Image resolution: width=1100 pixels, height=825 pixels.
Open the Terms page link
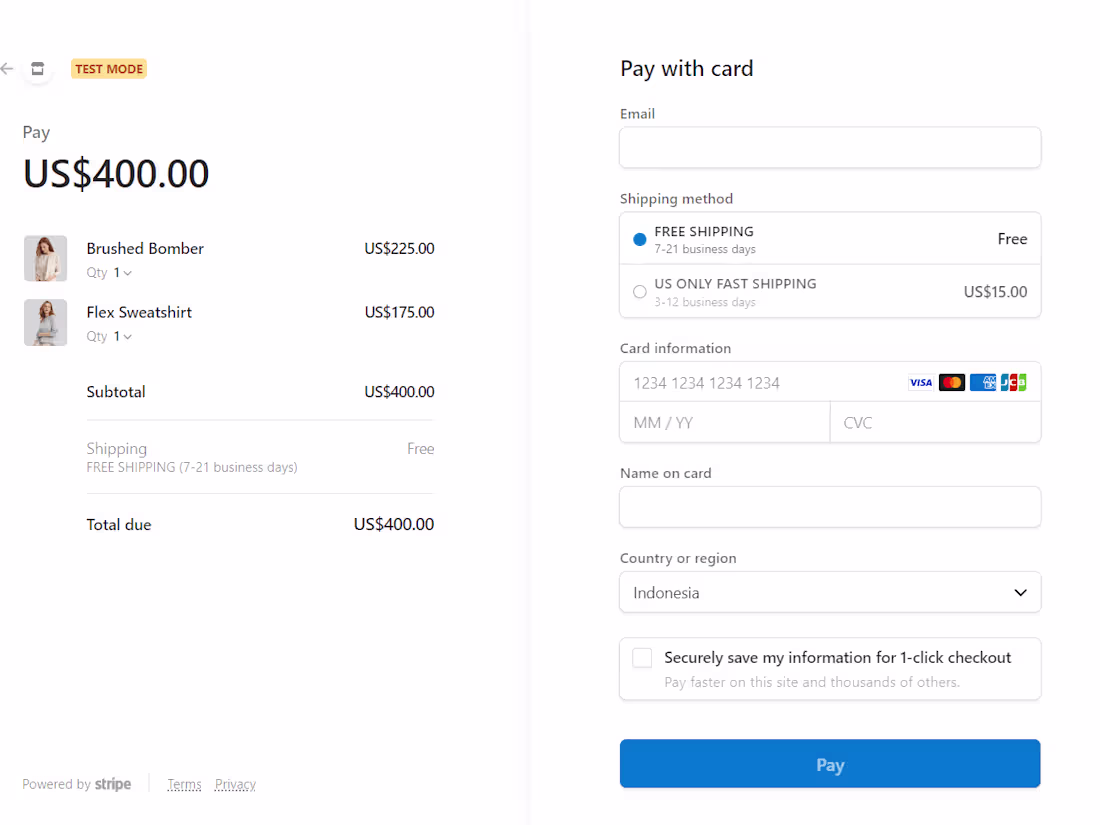[x=184, y=784]
